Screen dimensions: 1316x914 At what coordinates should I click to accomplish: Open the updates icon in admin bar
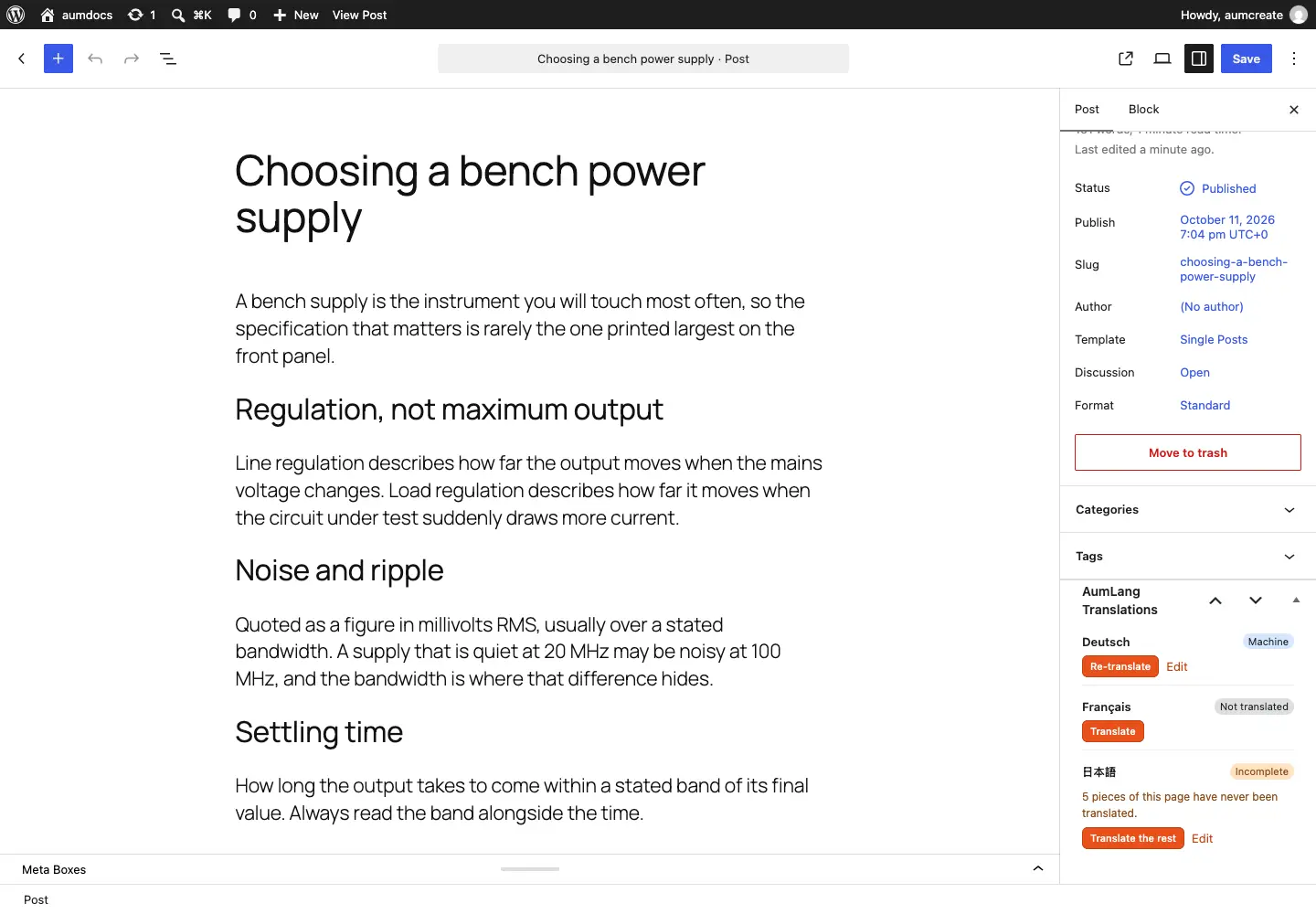pos(135,15)
